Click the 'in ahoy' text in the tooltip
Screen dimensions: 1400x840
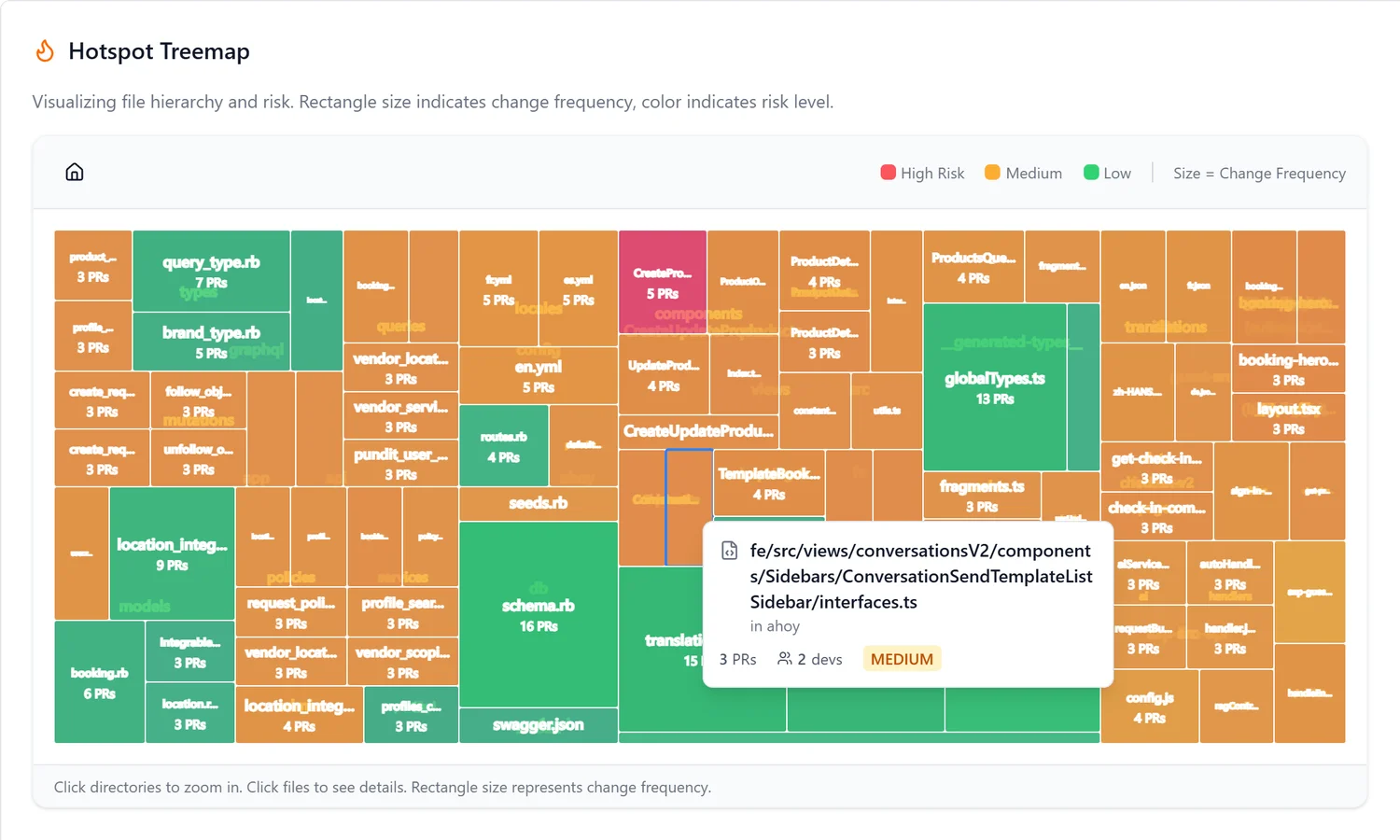pos(775,626)
